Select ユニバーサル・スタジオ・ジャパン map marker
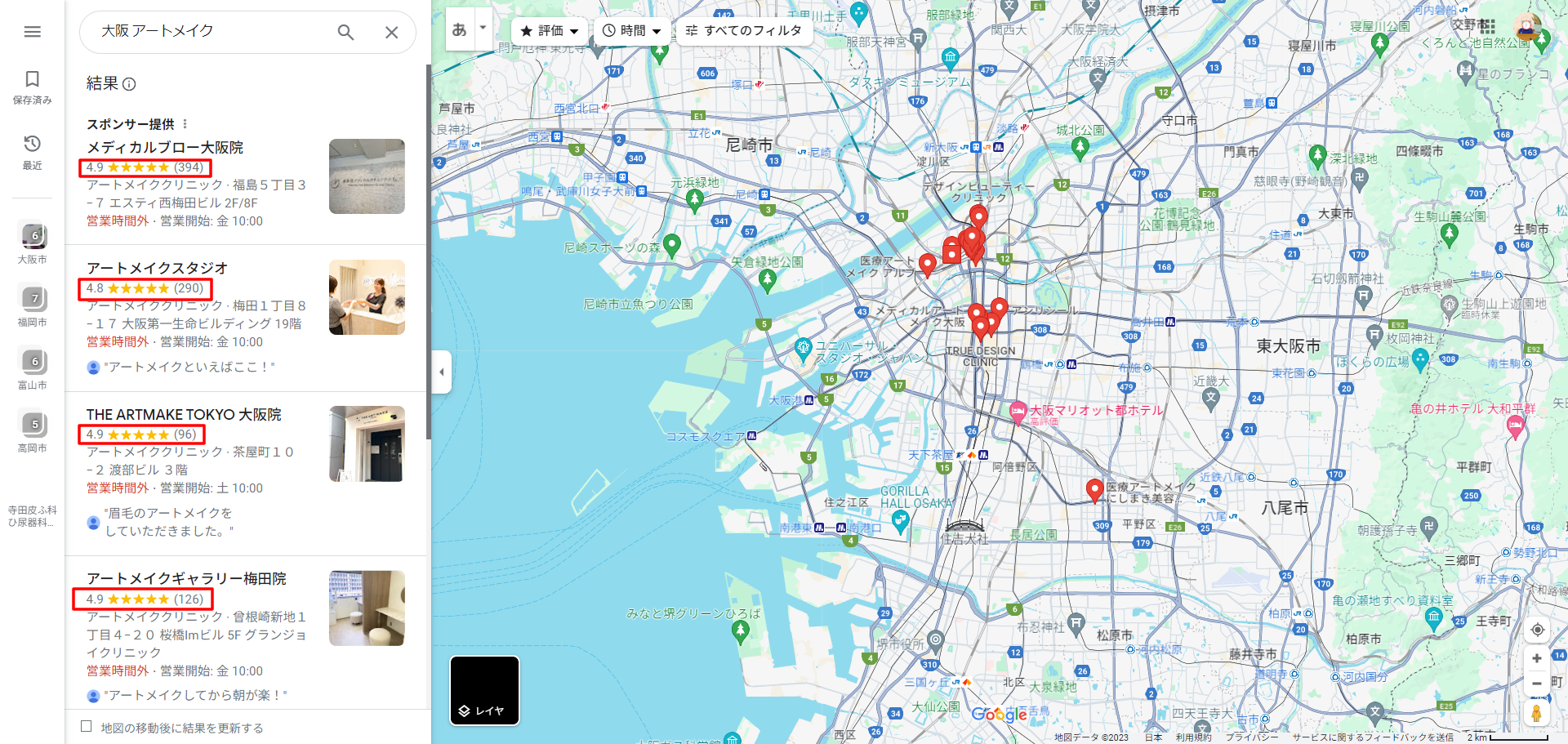 click(x=804, y=349)
